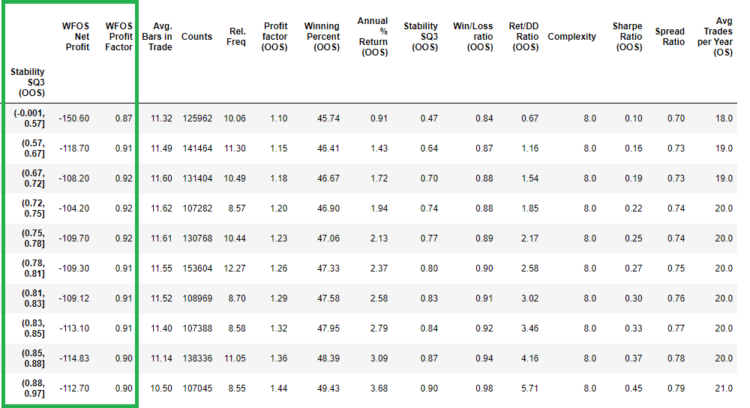The image size is (750, 408).
Task: Click WFOS Net Profit value -112.70
Action: 74,388
